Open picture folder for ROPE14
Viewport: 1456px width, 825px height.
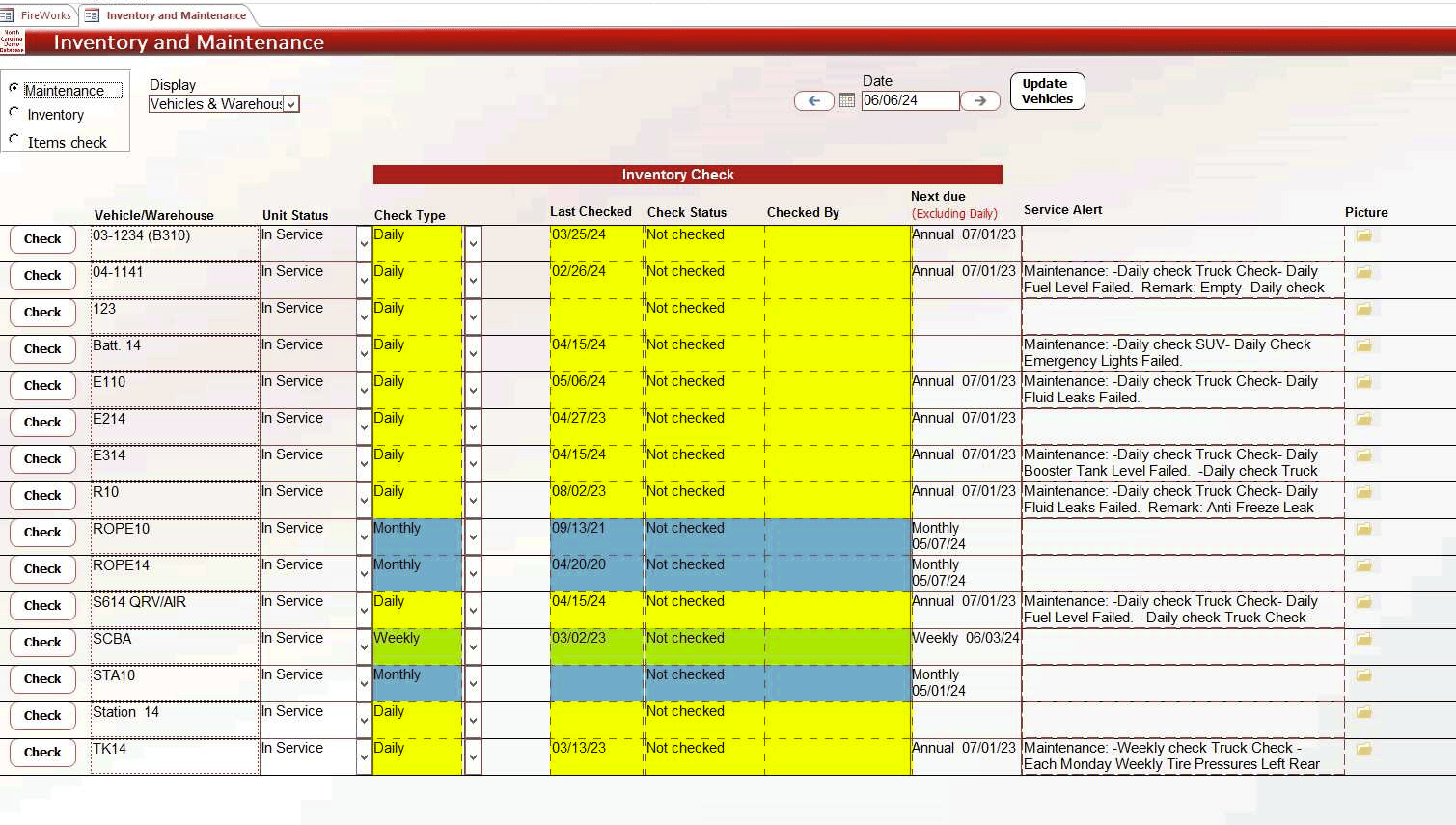pos(1363,565)
